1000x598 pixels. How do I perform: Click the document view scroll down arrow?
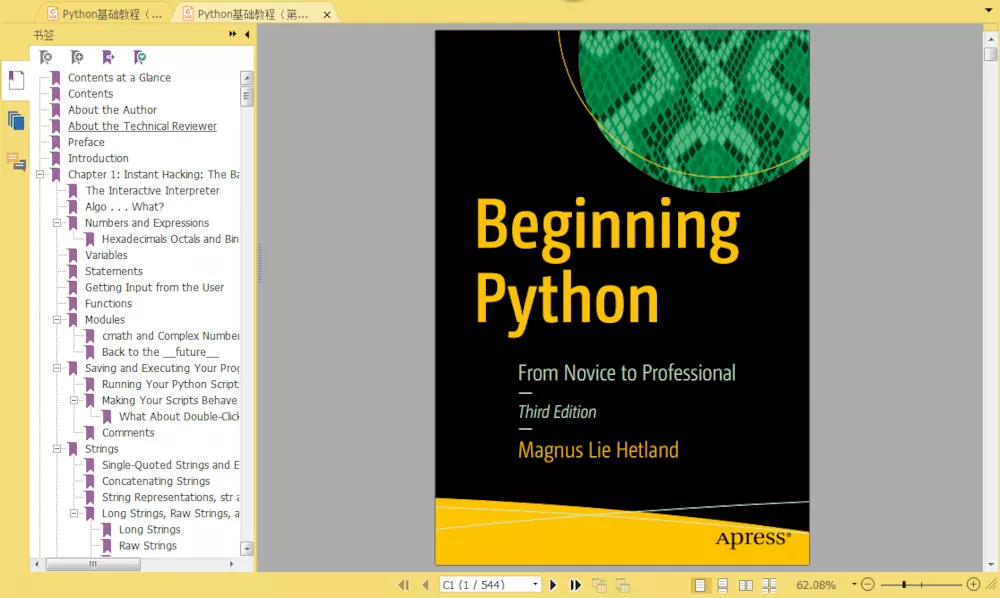(990, 565)
